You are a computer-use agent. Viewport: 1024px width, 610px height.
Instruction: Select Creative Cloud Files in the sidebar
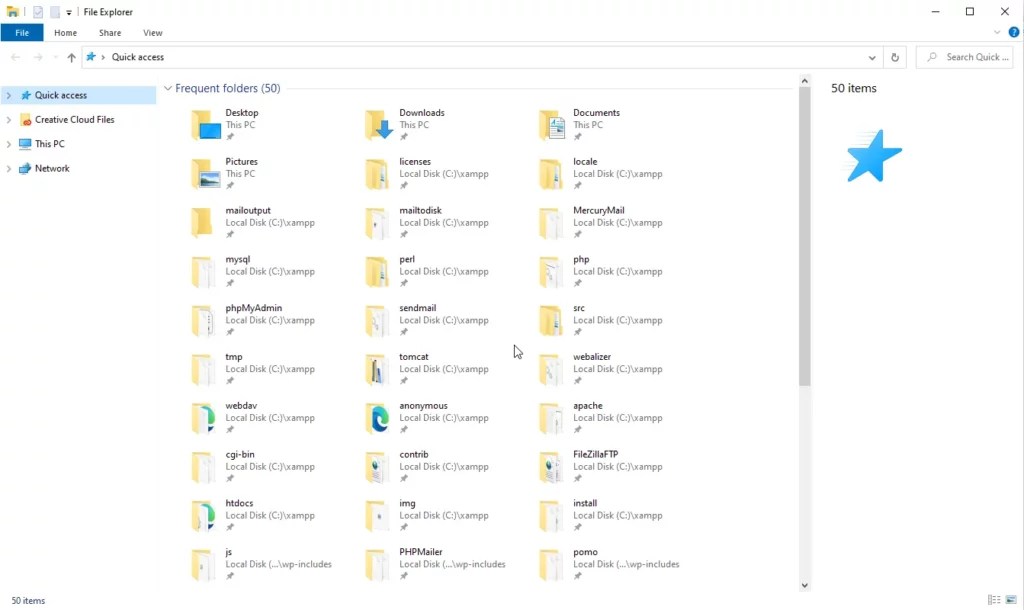coord(72,119)
